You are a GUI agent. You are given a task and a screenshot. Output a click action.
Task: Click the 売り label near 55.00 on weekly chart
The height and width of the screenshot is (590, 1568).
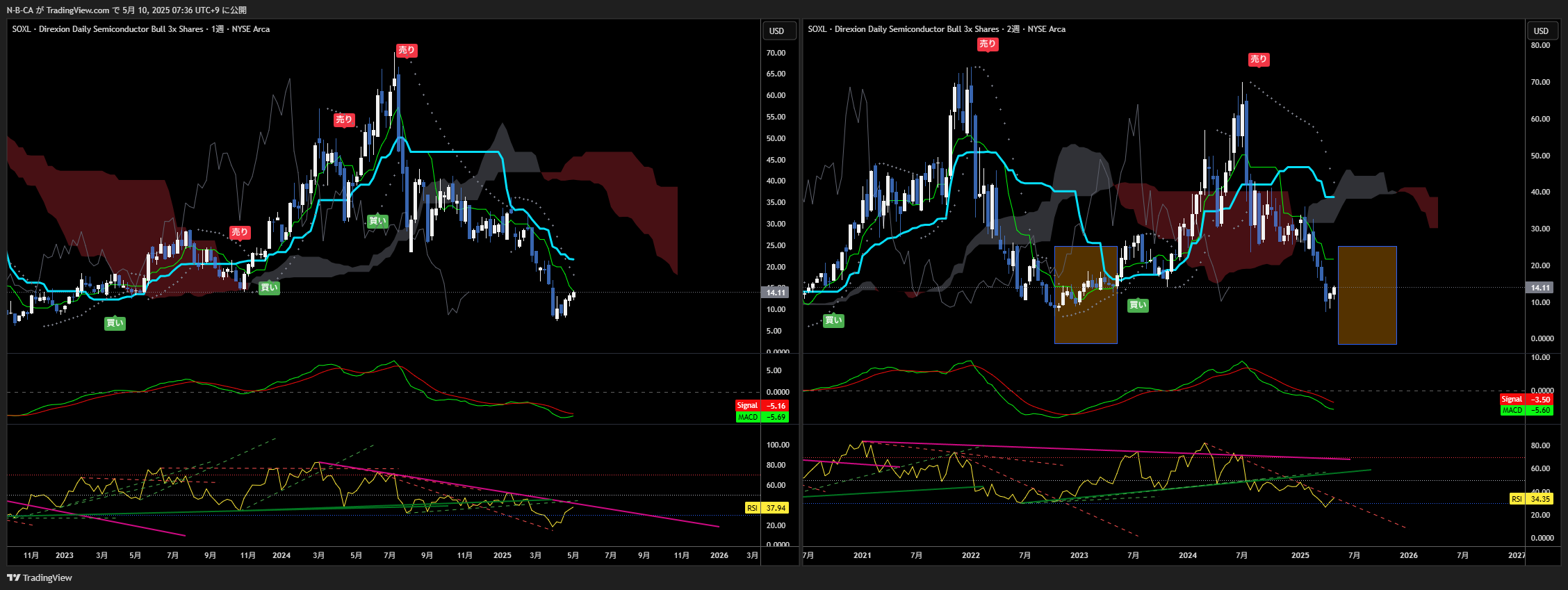tap(344, 120)
